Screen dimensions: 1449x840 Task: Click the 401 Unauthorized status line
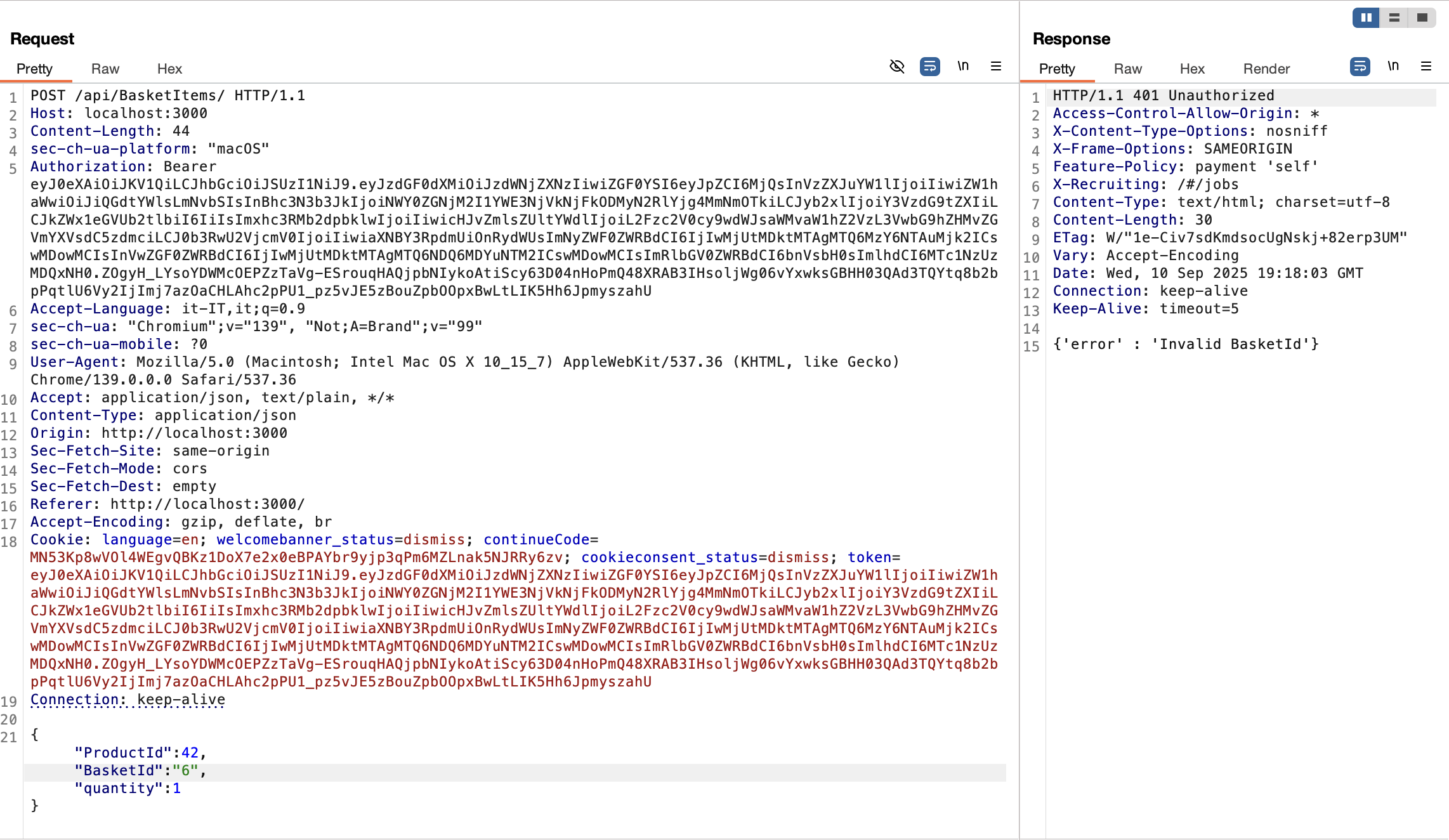(x=1163, y=95)
